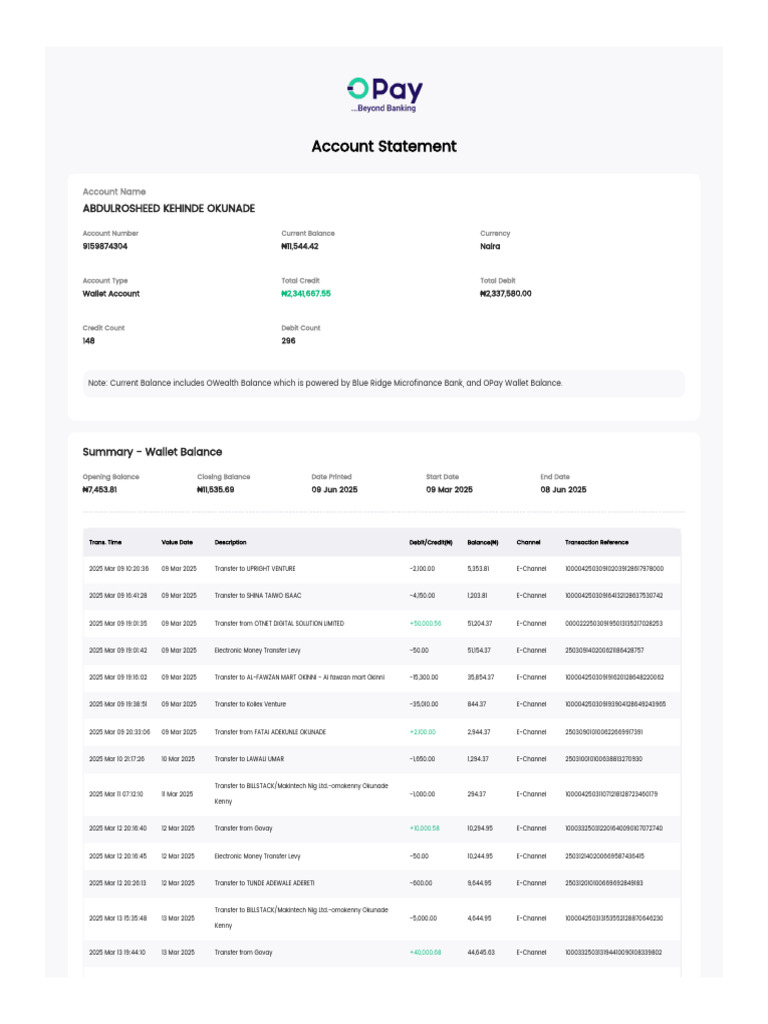Select start date 09 Mar 2025
The image size is (768, 1024).
pyautogui.click(x=449, y=490)
